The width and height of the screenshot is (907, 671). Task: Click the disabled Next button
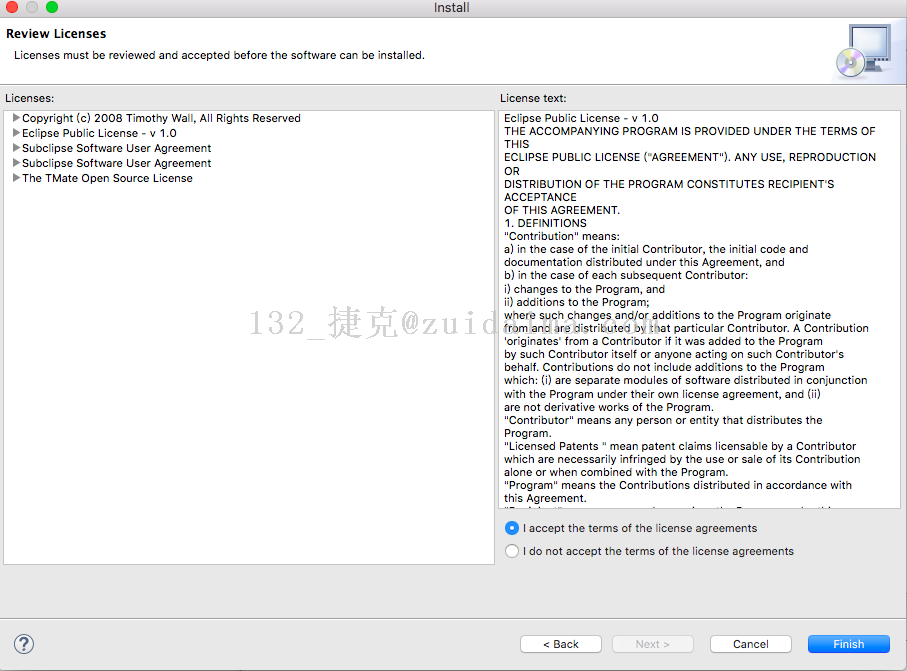pos(652,644)
